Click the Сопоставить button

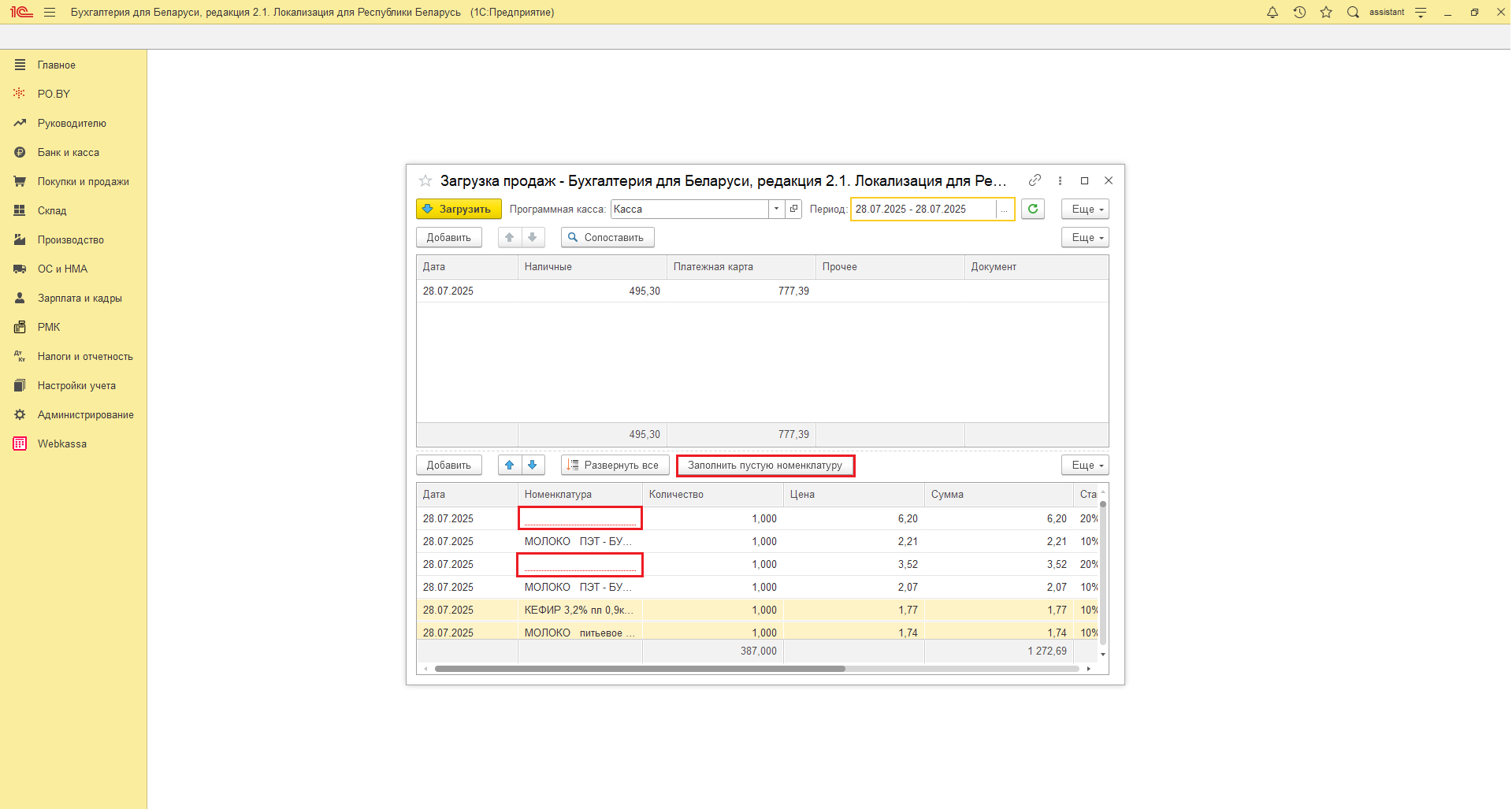(607, 237)
